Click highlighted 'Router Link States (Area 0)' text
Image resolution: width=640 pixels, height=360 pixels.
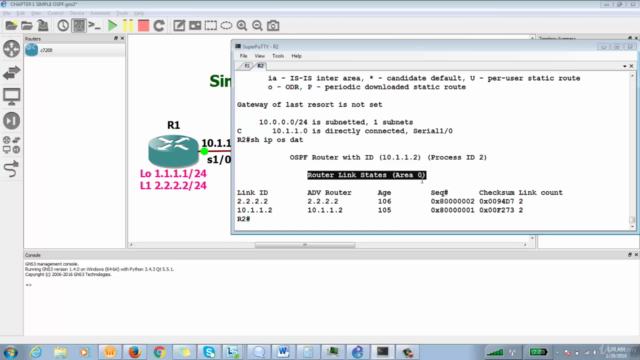tap(367, 175)
